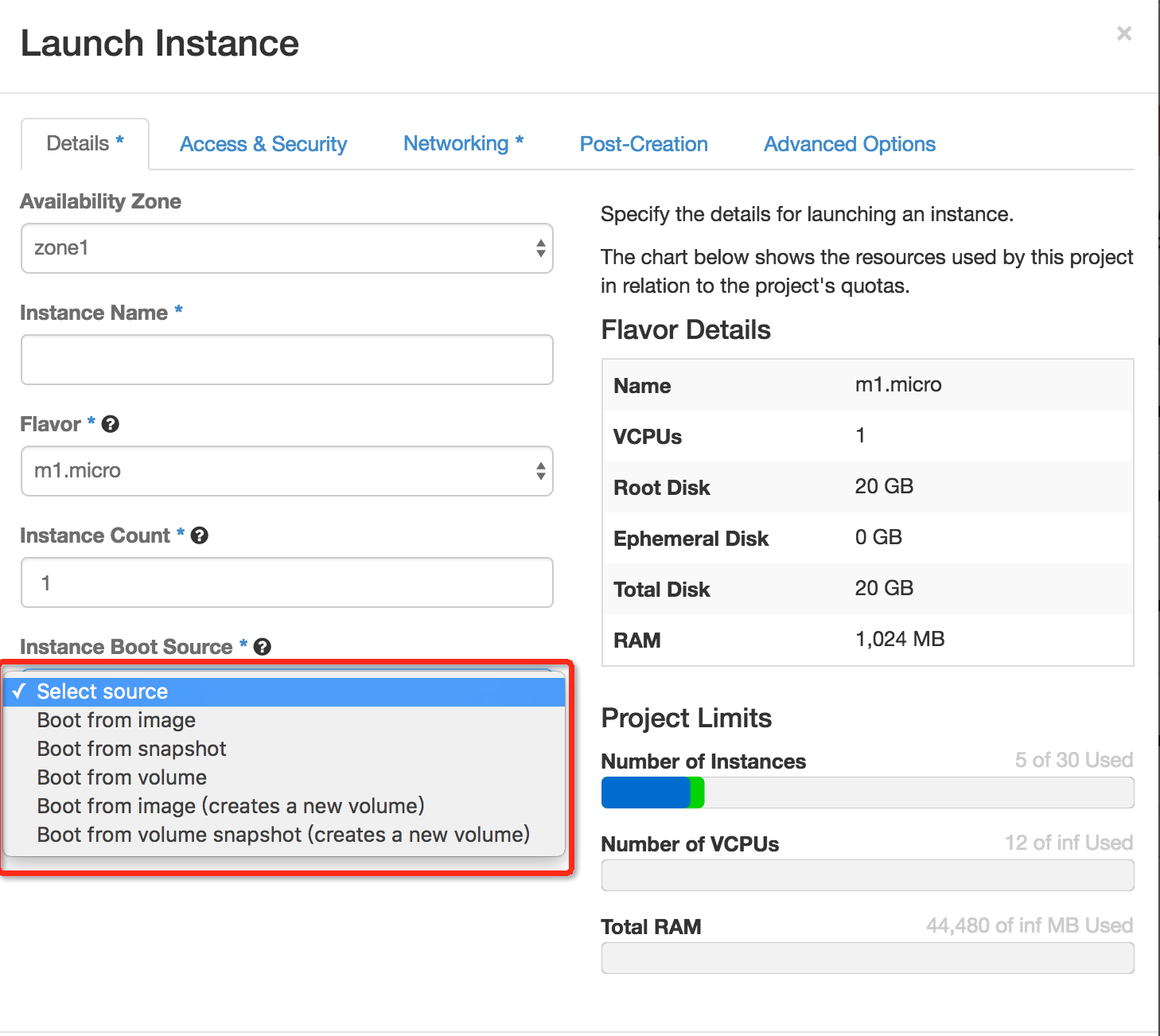Choose Boot from volume as boot source

tap(121, 777)
